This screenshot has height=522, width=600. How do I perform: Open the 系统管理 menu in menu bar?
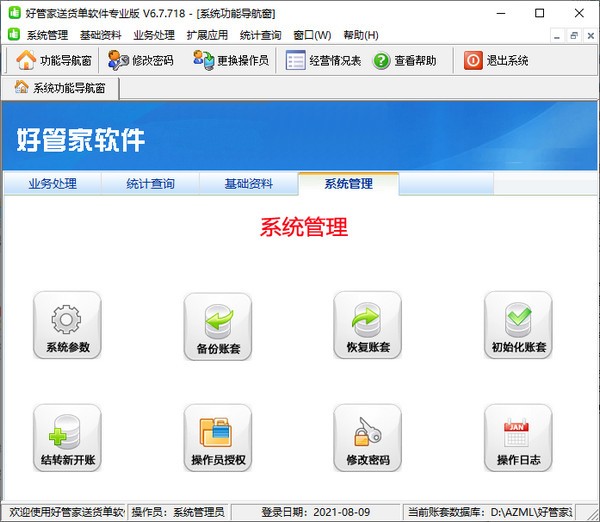[x=47, y=35]
